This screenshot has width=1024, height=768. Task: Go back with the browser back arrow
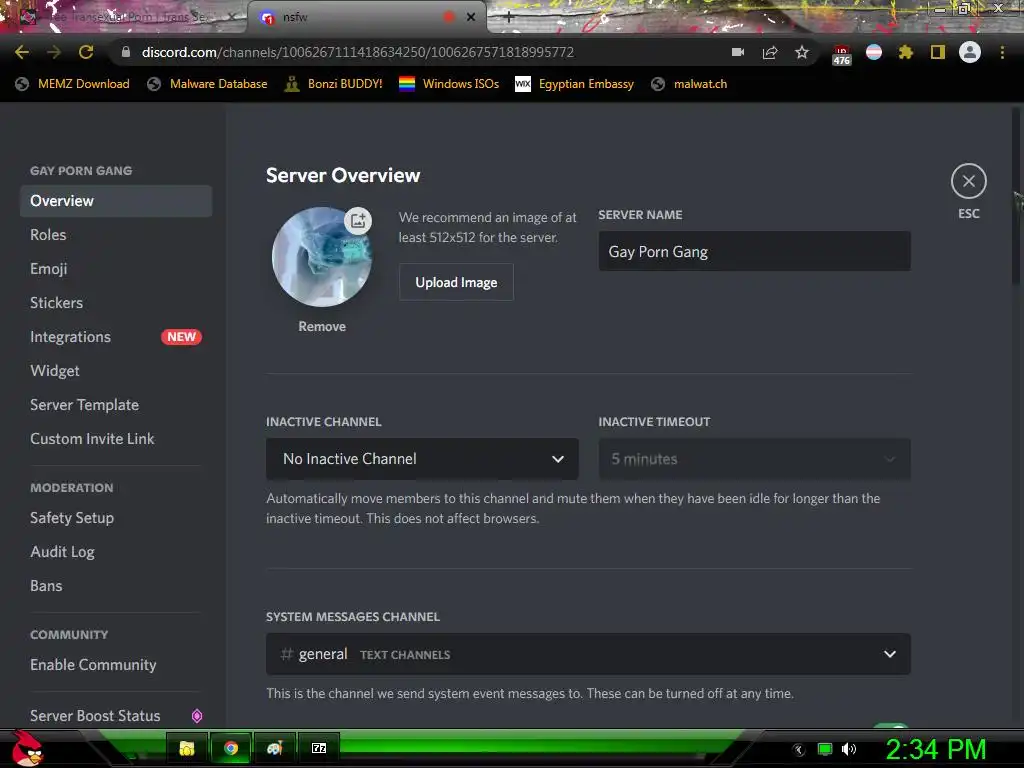click(22, 52)
